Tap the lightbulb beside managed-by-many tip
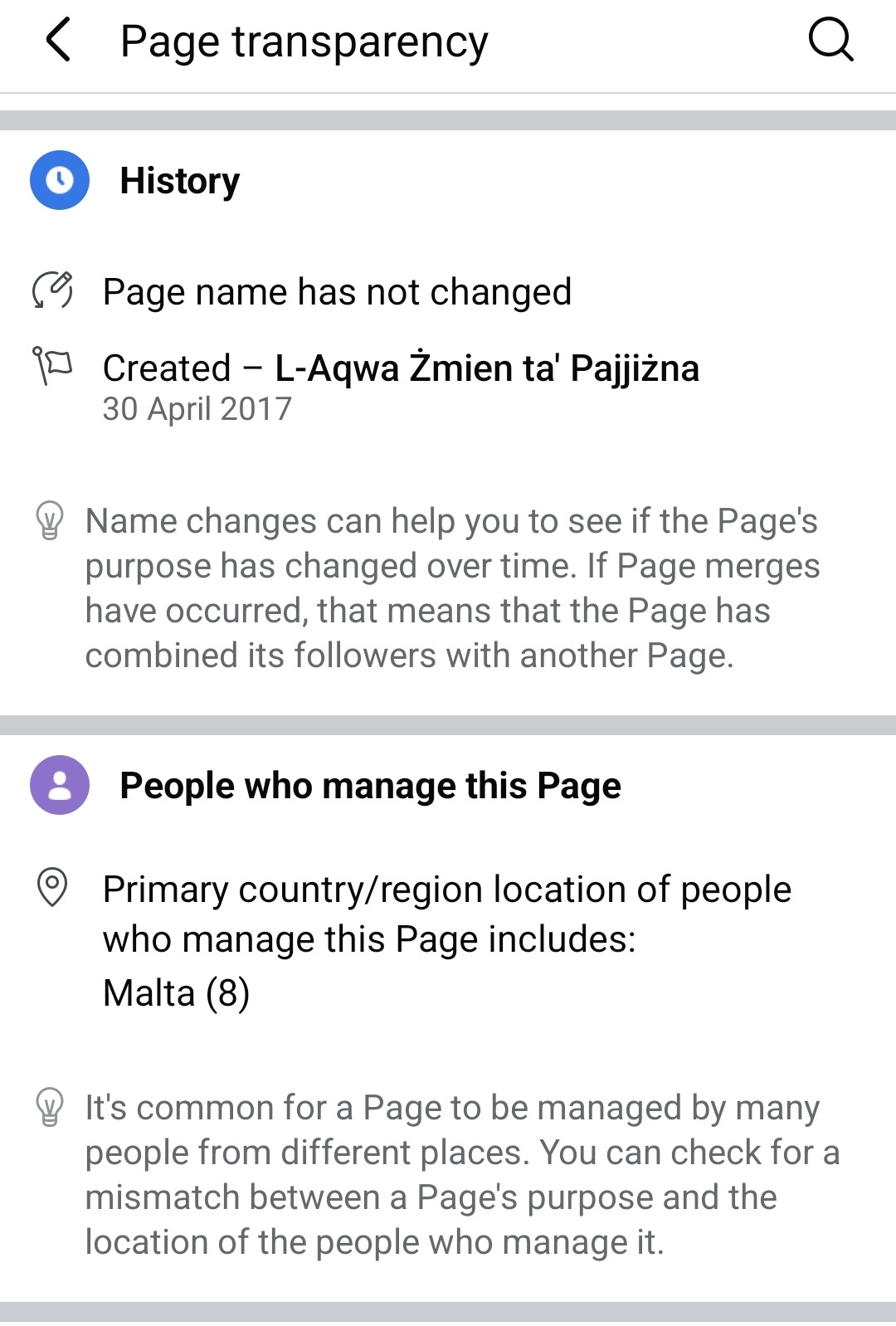This screenshot has height=1326, width=896. (50, 1107)
